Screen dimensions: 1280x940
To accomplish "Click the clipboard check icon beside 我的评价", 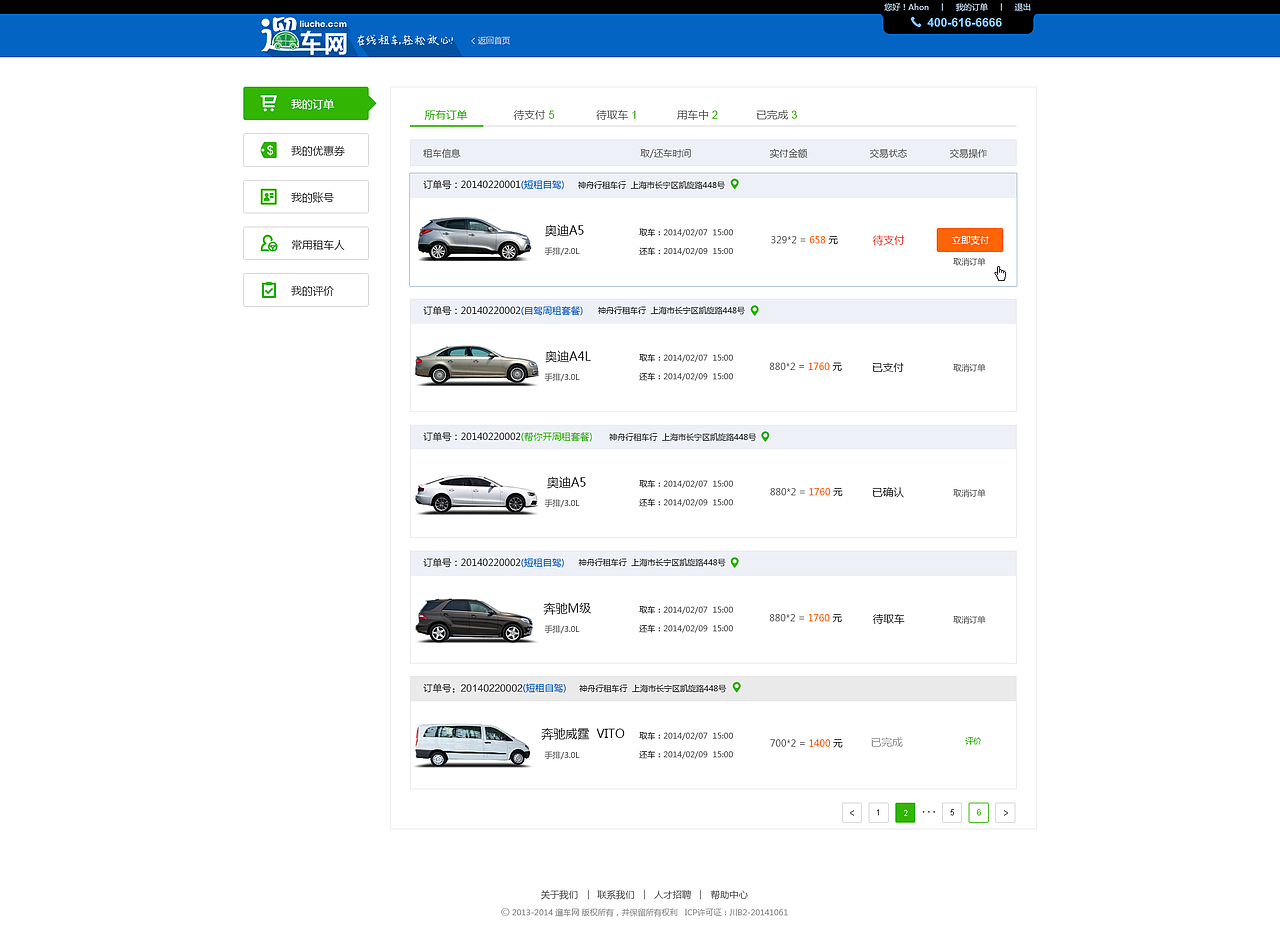I will coord(268,290).
